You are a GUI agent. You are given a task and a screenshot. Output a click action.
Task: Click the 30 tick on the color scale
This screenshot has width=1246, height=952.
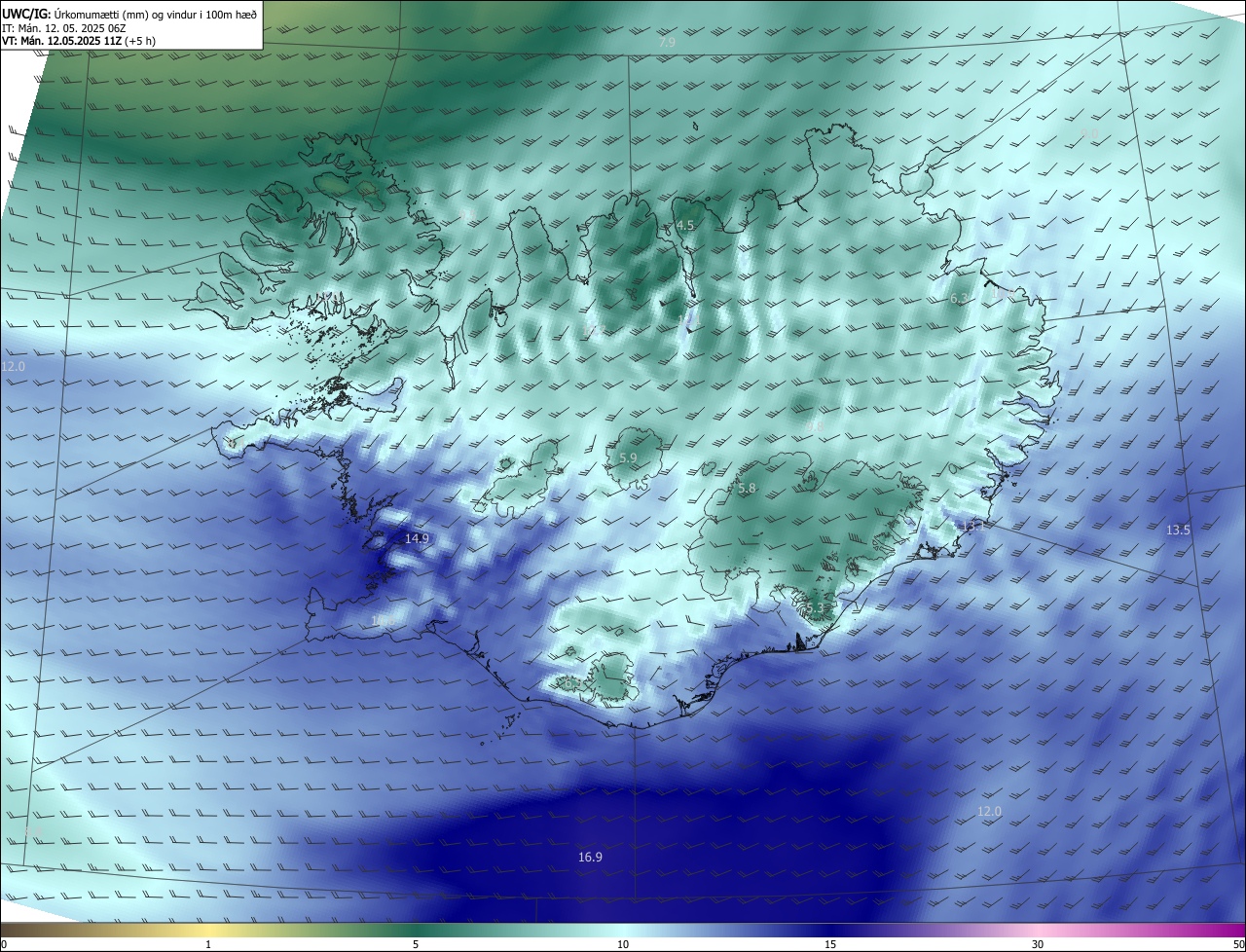click(x=1038, y=944)
